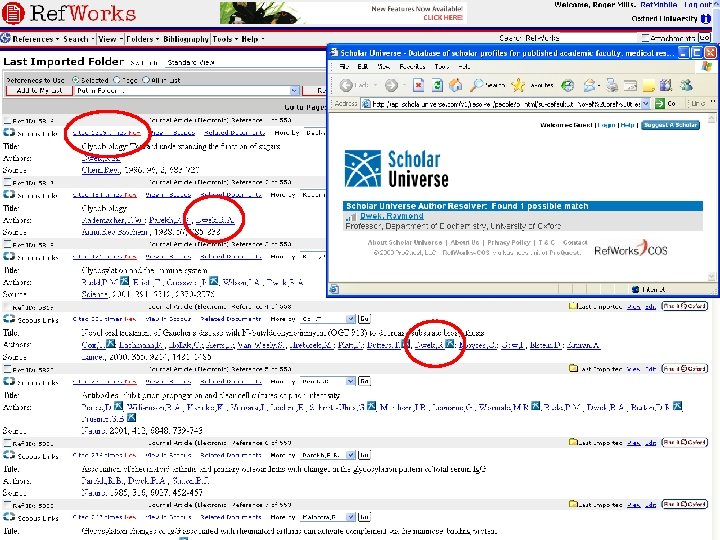
Task: Click Scholar Universe icon next to Rudd,P.M.
Action: click(x=124, y=281)
